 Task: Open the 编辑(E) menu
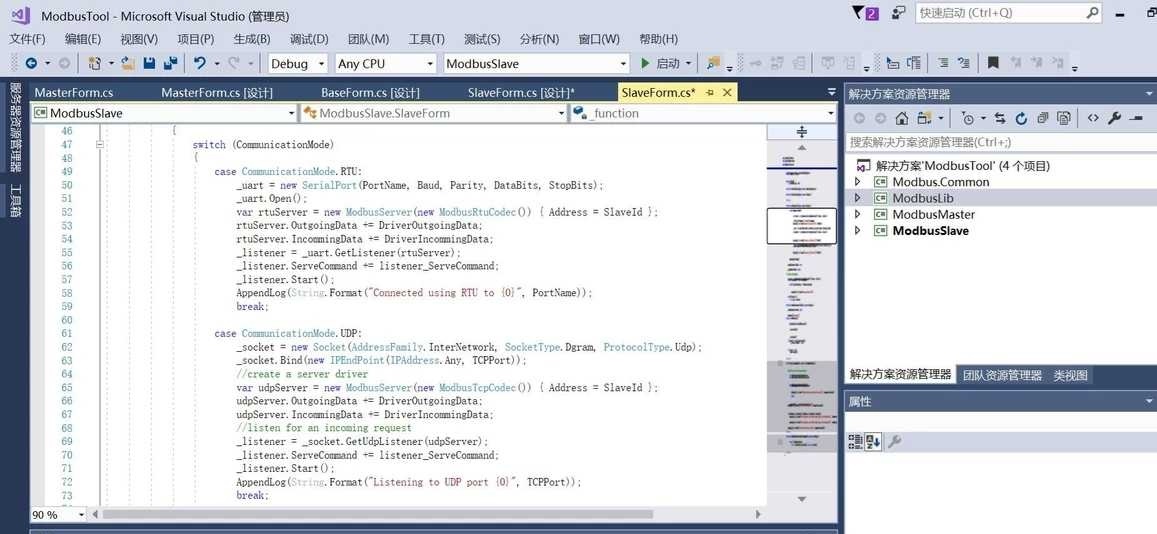pos(83,39)
